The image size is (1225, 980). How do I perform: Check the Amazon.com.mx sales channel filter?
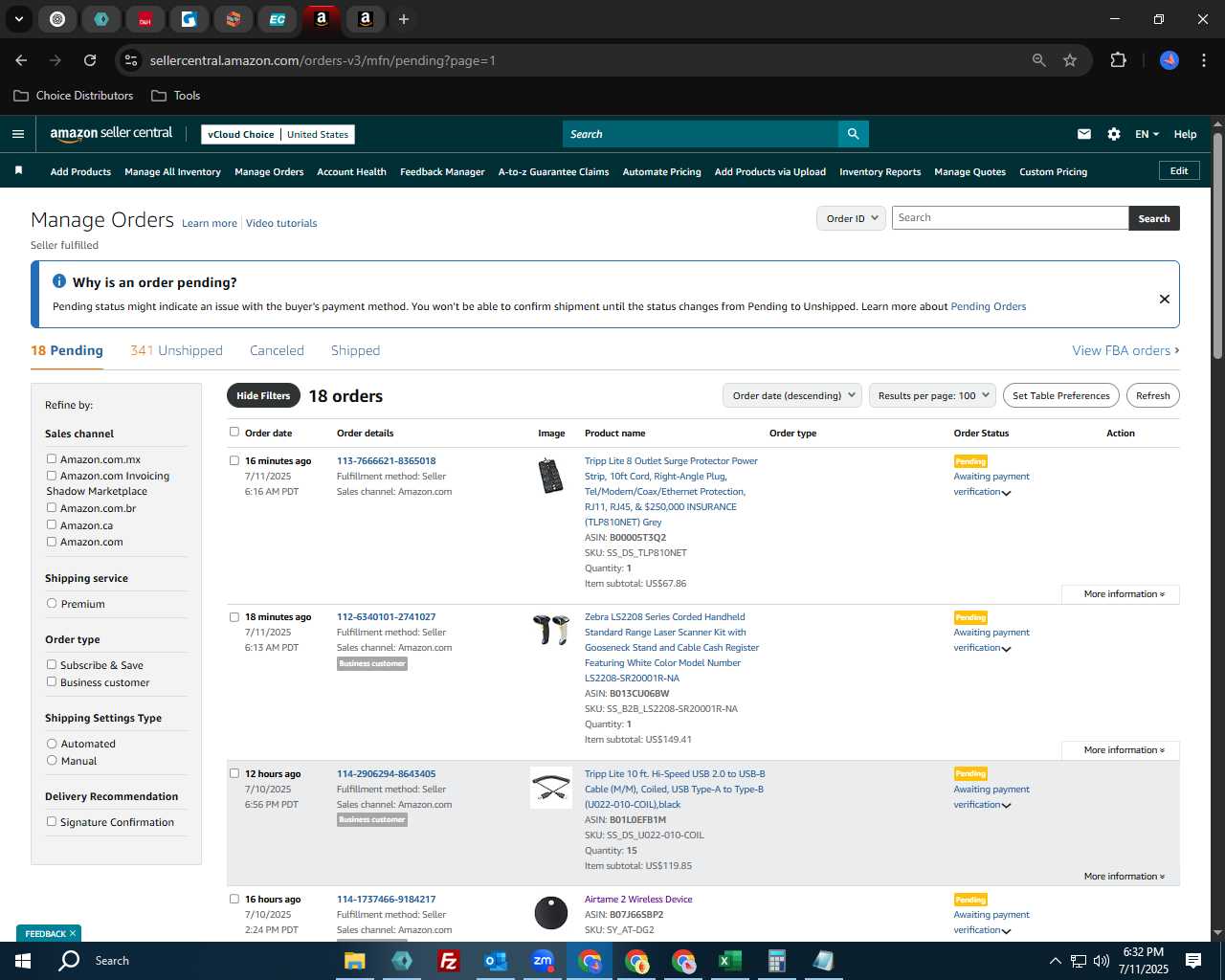coord(52,458)
